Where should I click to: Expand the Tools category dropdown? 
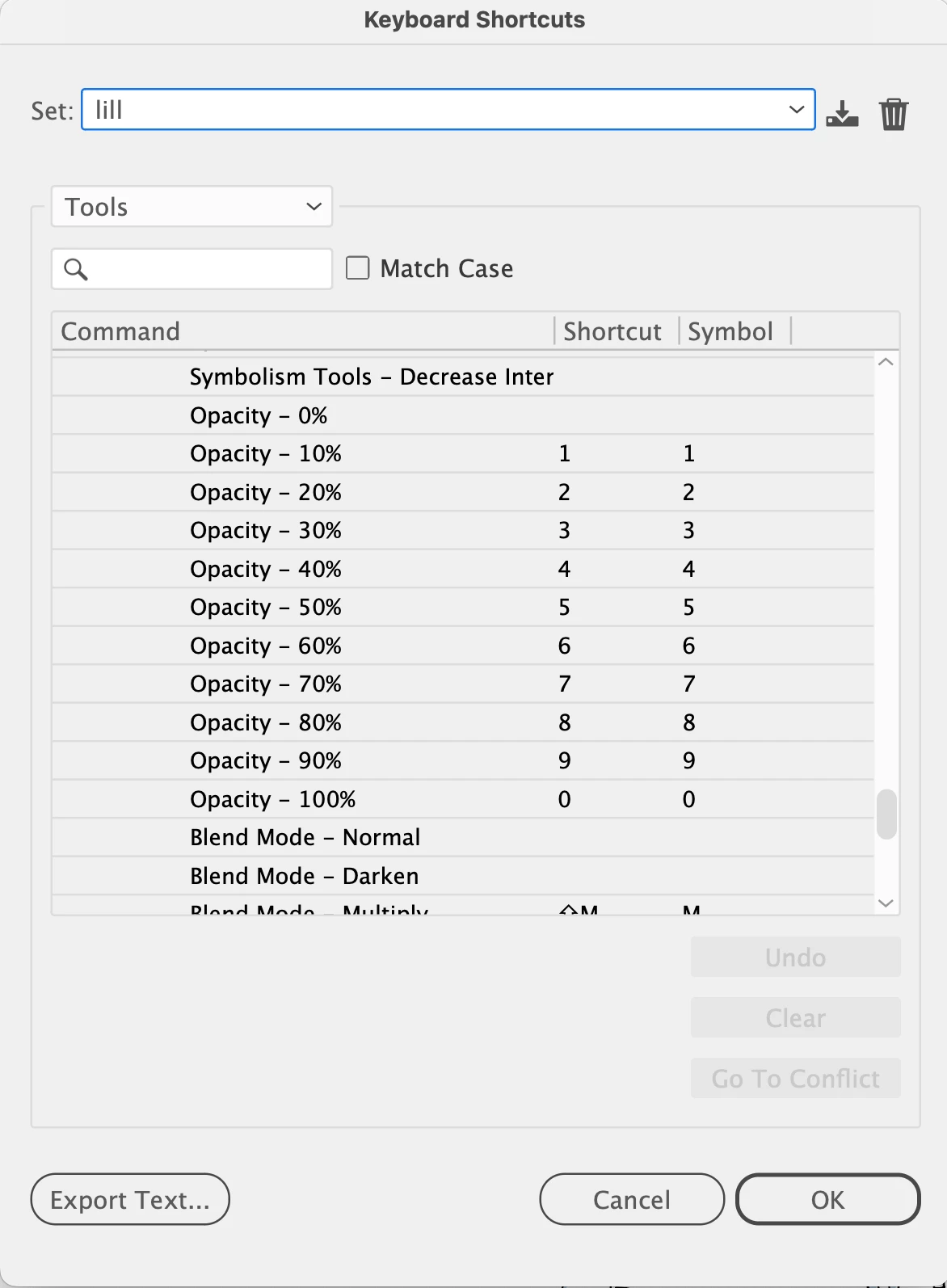192,207
